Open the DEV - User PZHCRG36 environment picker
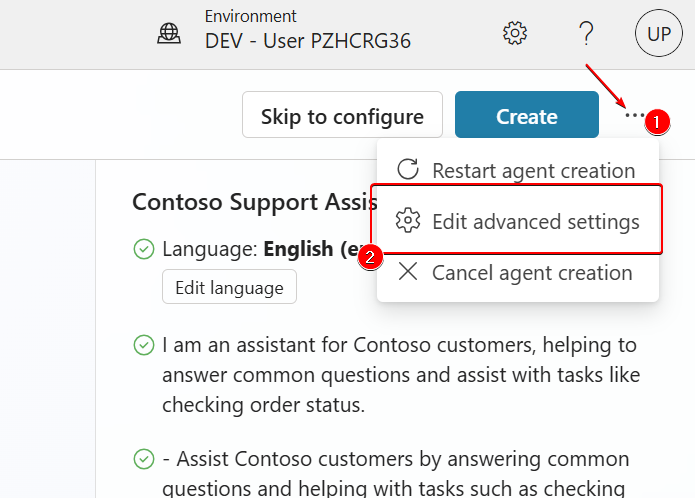Screen dimensions: 695x498 [x=307, y=41]
